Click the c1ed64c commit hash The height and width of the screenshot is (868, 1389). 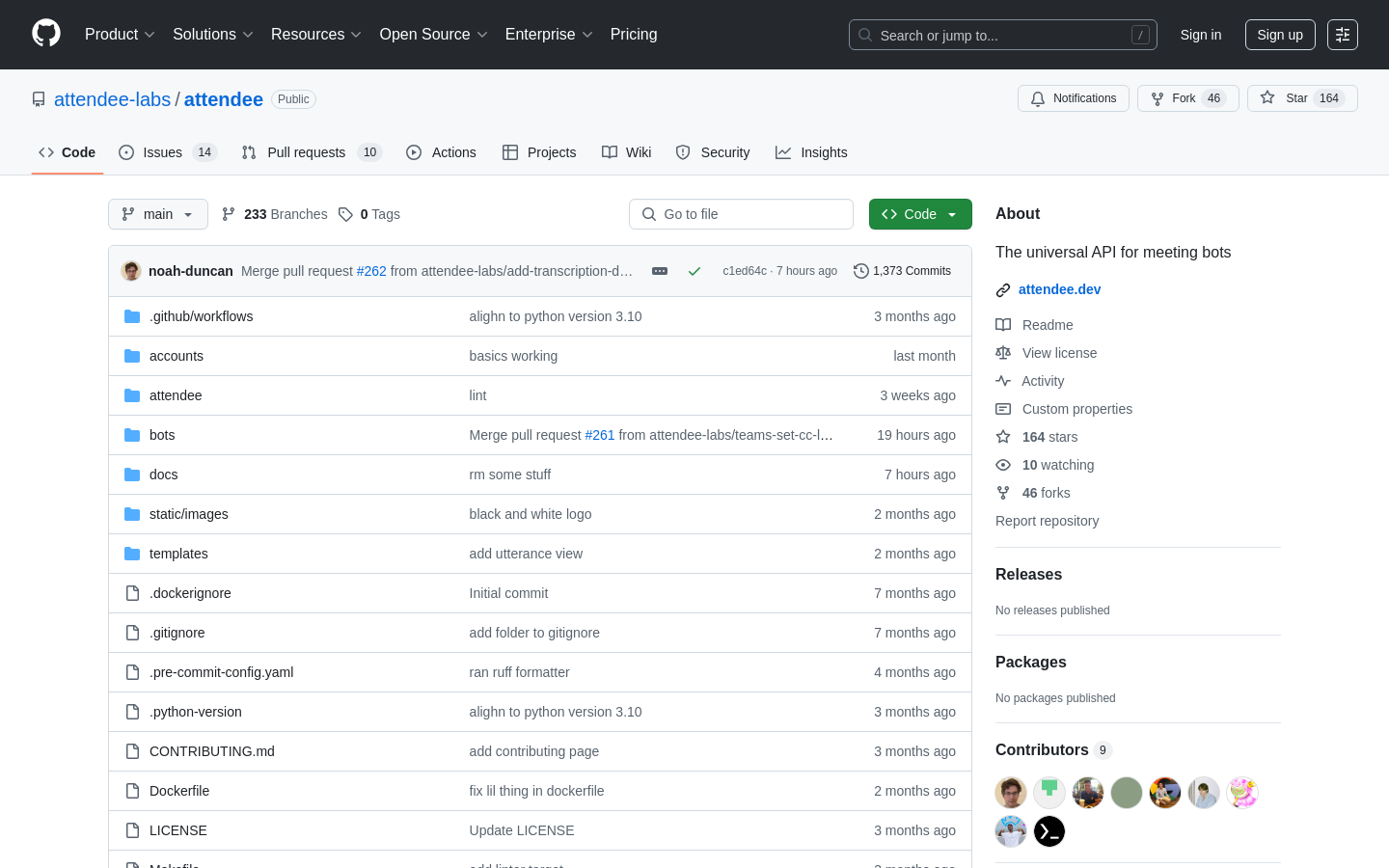[x=745, y=271]
